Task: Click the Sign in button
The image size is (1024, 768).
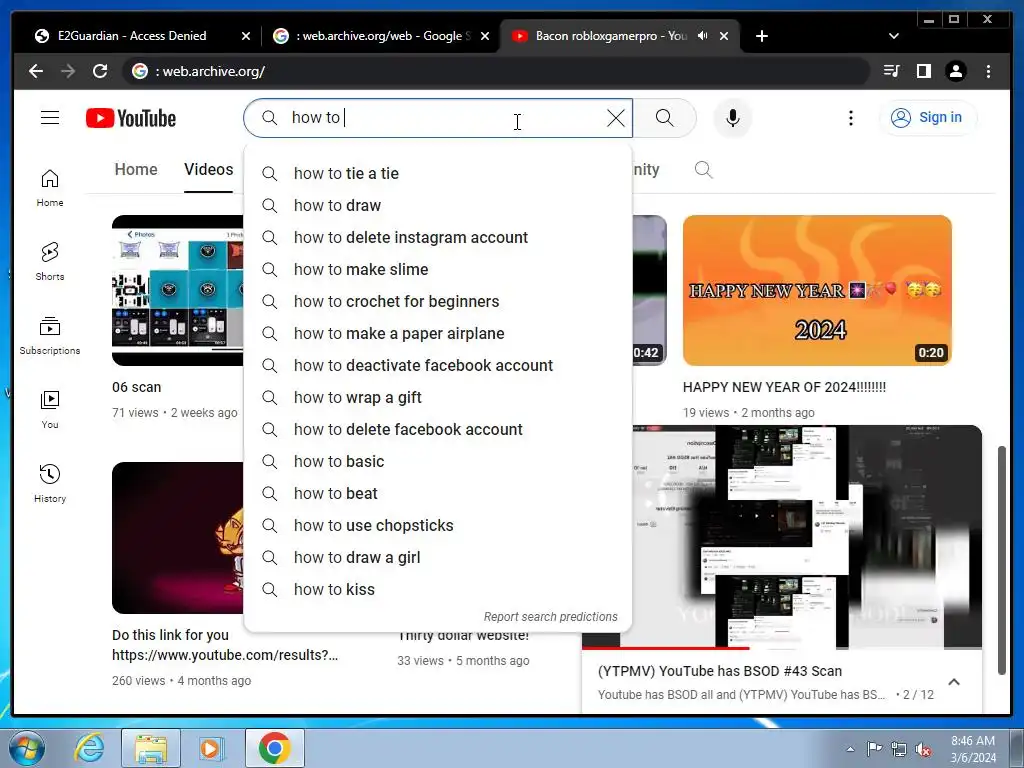Action: pyautogui.click(x=927, y=118)
